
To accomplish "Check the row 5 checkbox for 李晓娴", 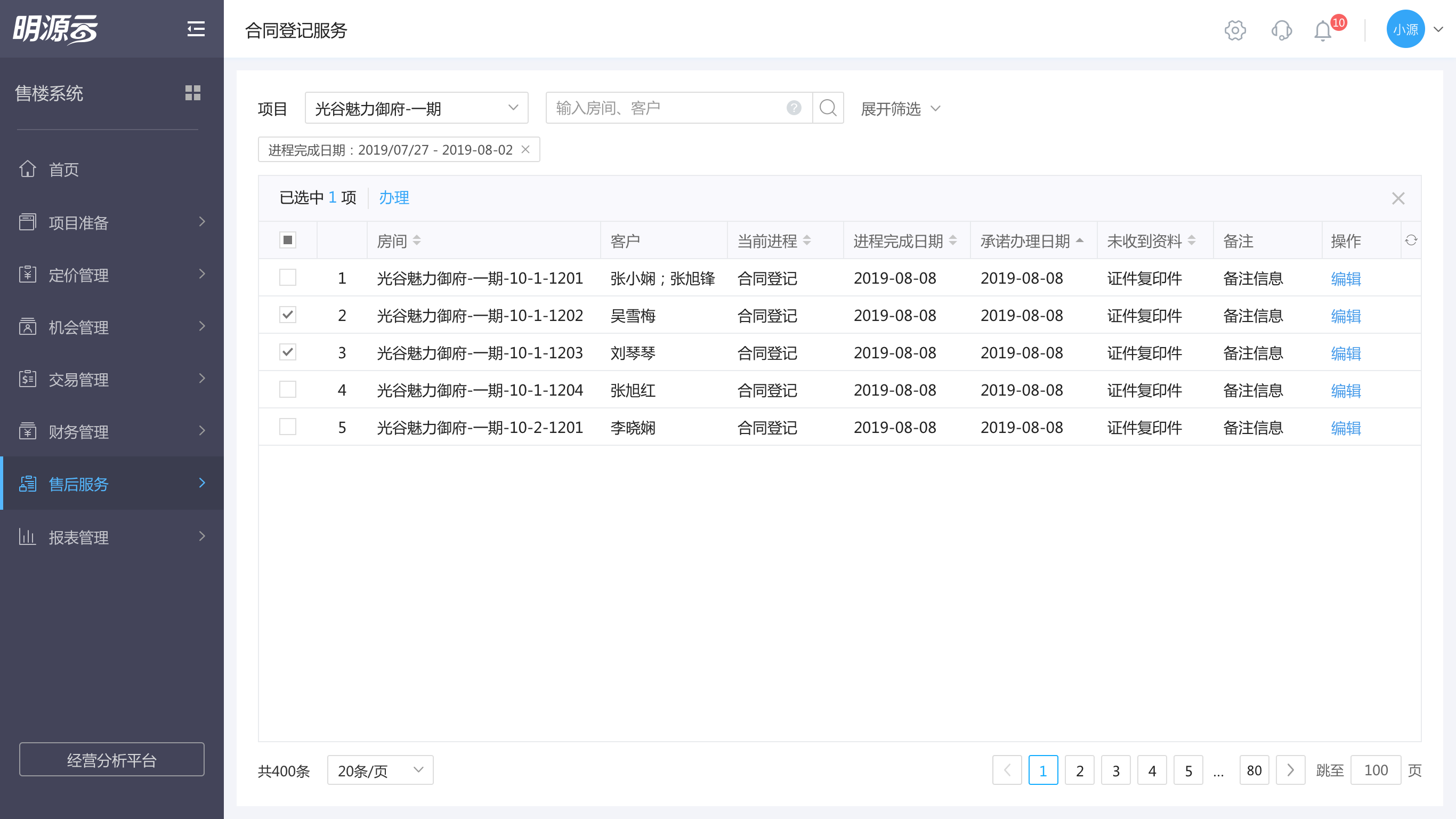I will click(x=288, y=427).
